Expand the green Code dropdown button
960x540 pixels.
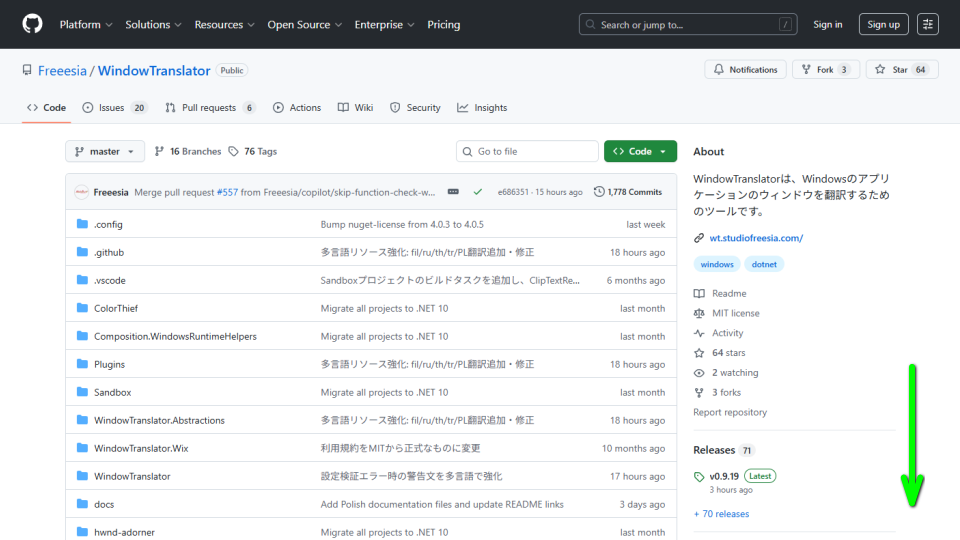640,152
